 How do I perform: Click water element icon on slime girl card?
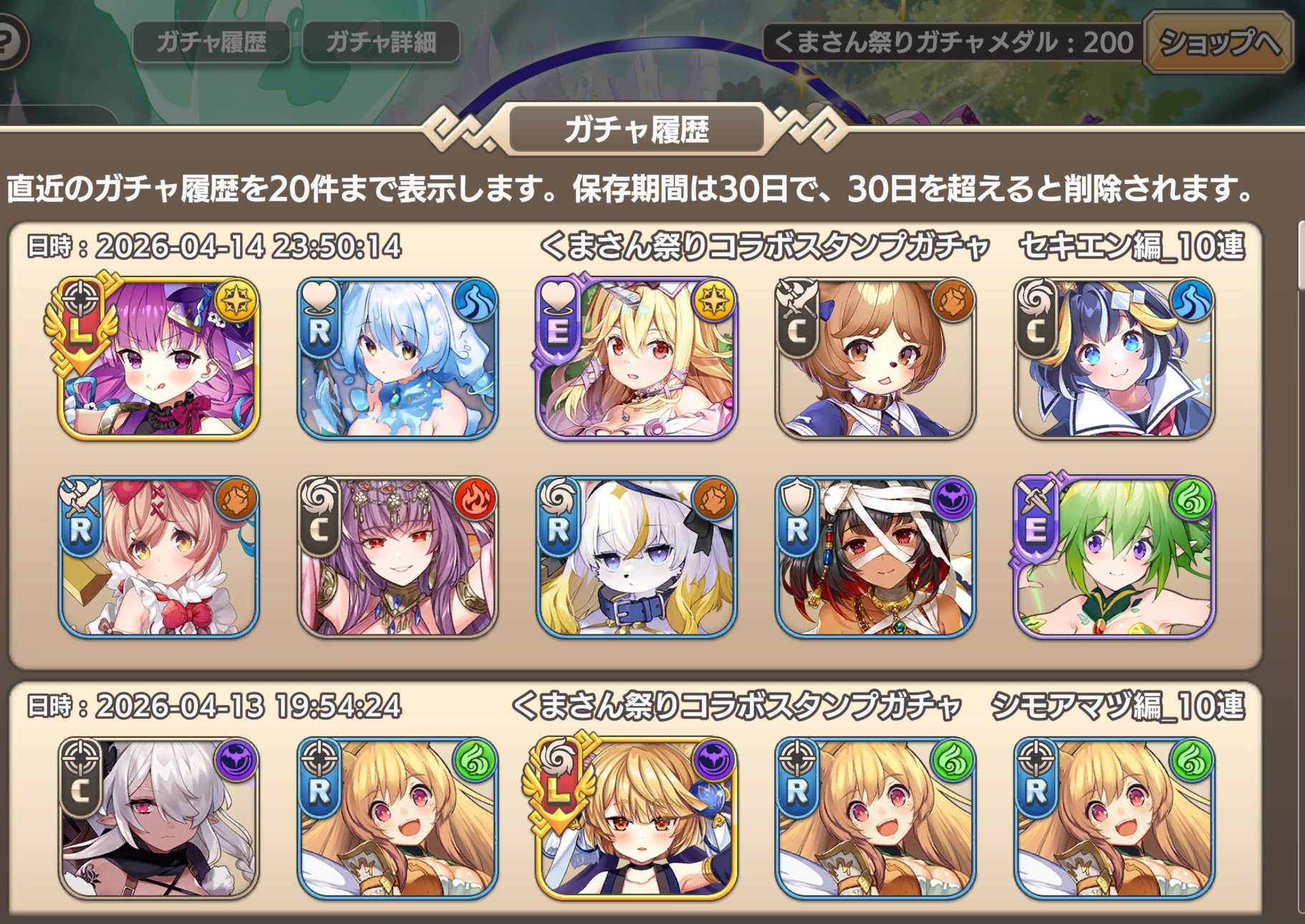pyautogui.click(x=475, y=301)
